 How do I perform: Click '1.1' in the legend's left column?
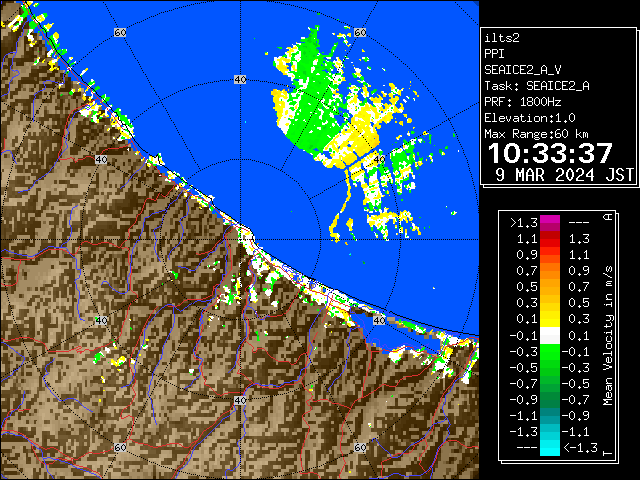527,239
